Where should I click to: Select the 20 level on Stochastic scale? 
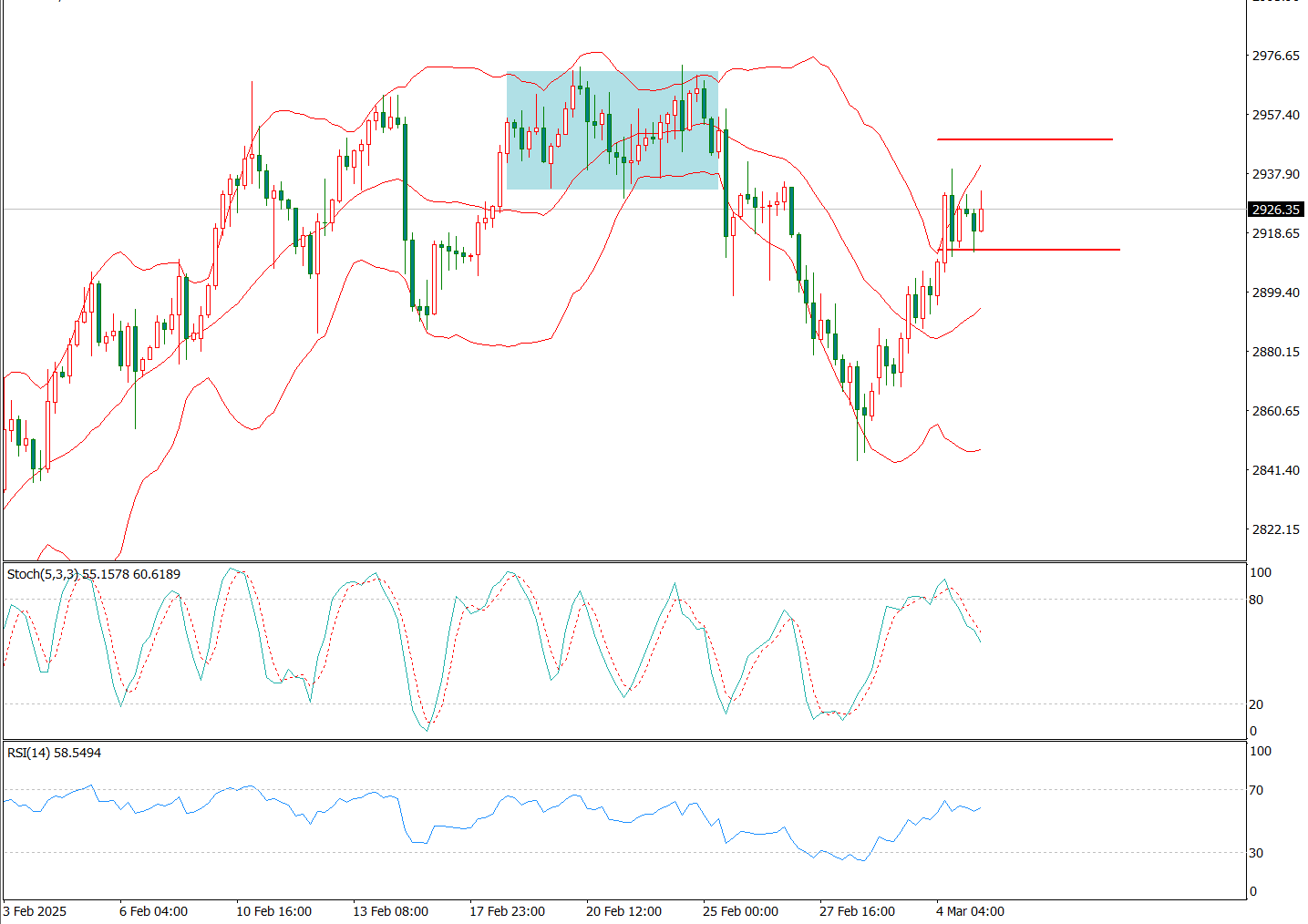1256,704
